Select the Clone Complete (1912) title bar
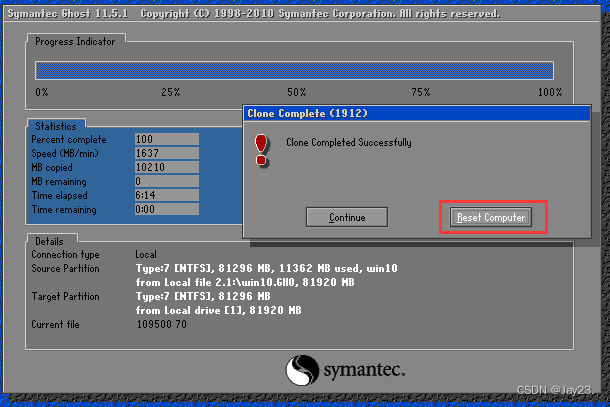Screen dimensions: 610x407 [418, 113]
